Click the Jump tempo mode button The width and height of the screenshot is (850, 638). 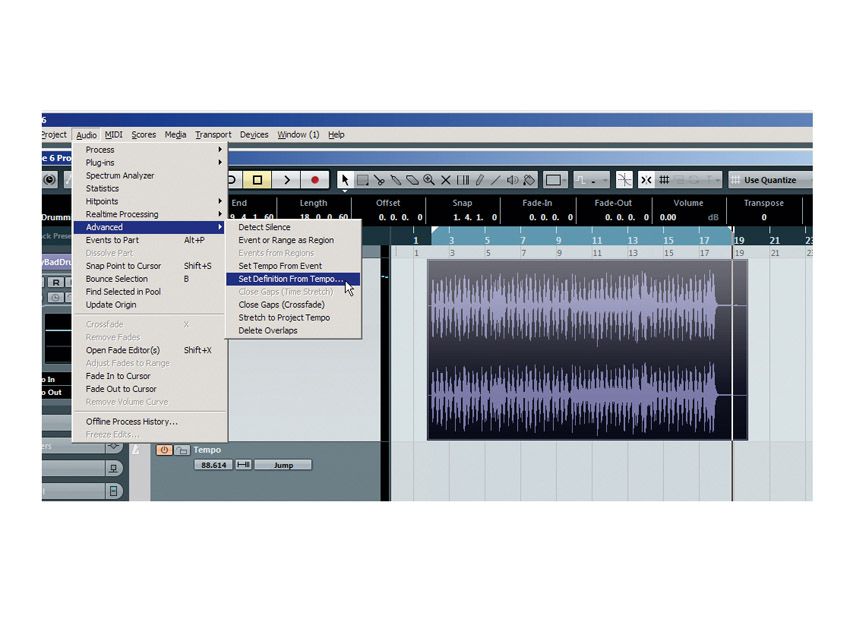click(284, 465)
